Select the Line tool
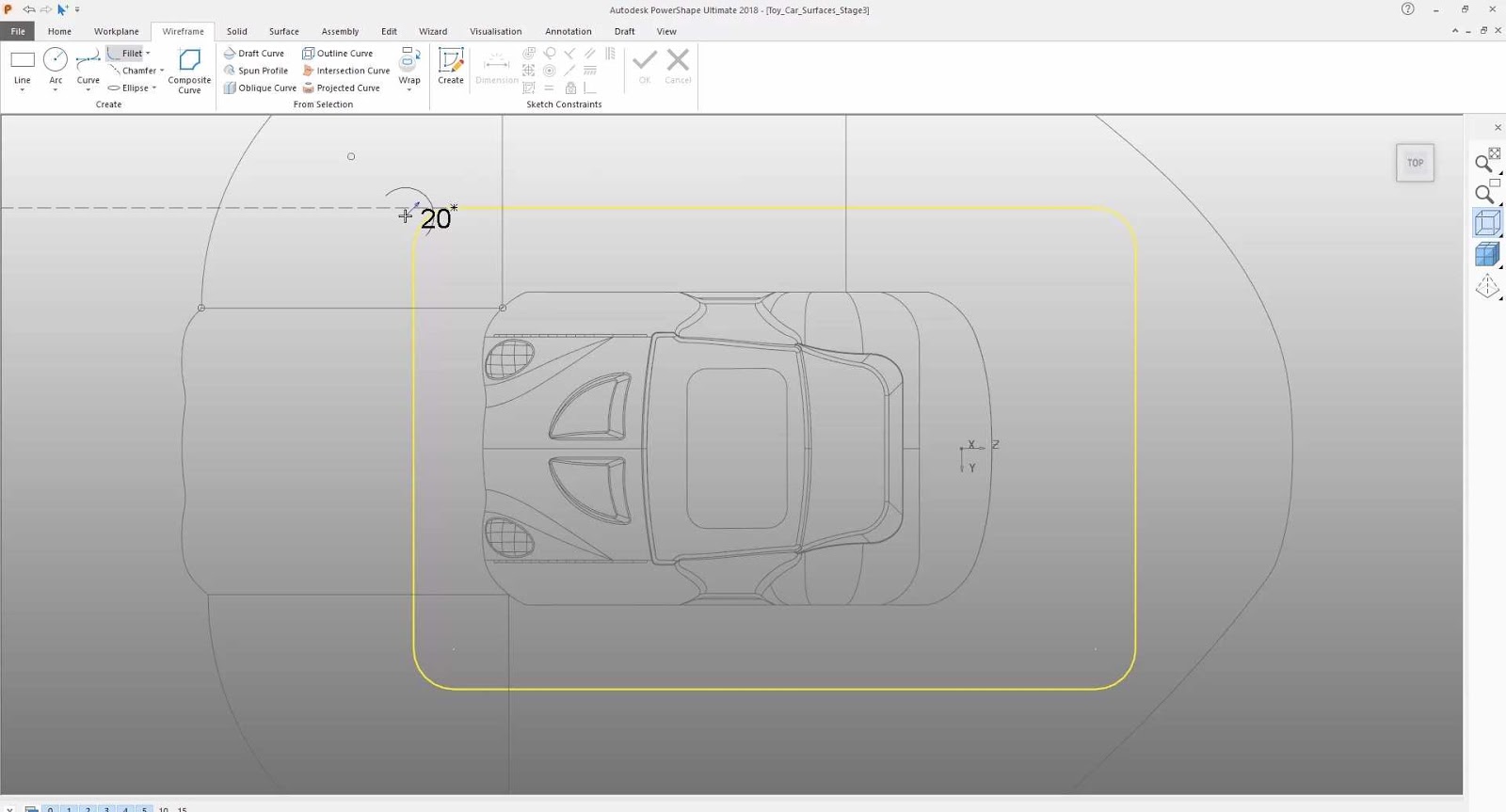This screenshot has height=812, width=1506. (x=23, y=67)
